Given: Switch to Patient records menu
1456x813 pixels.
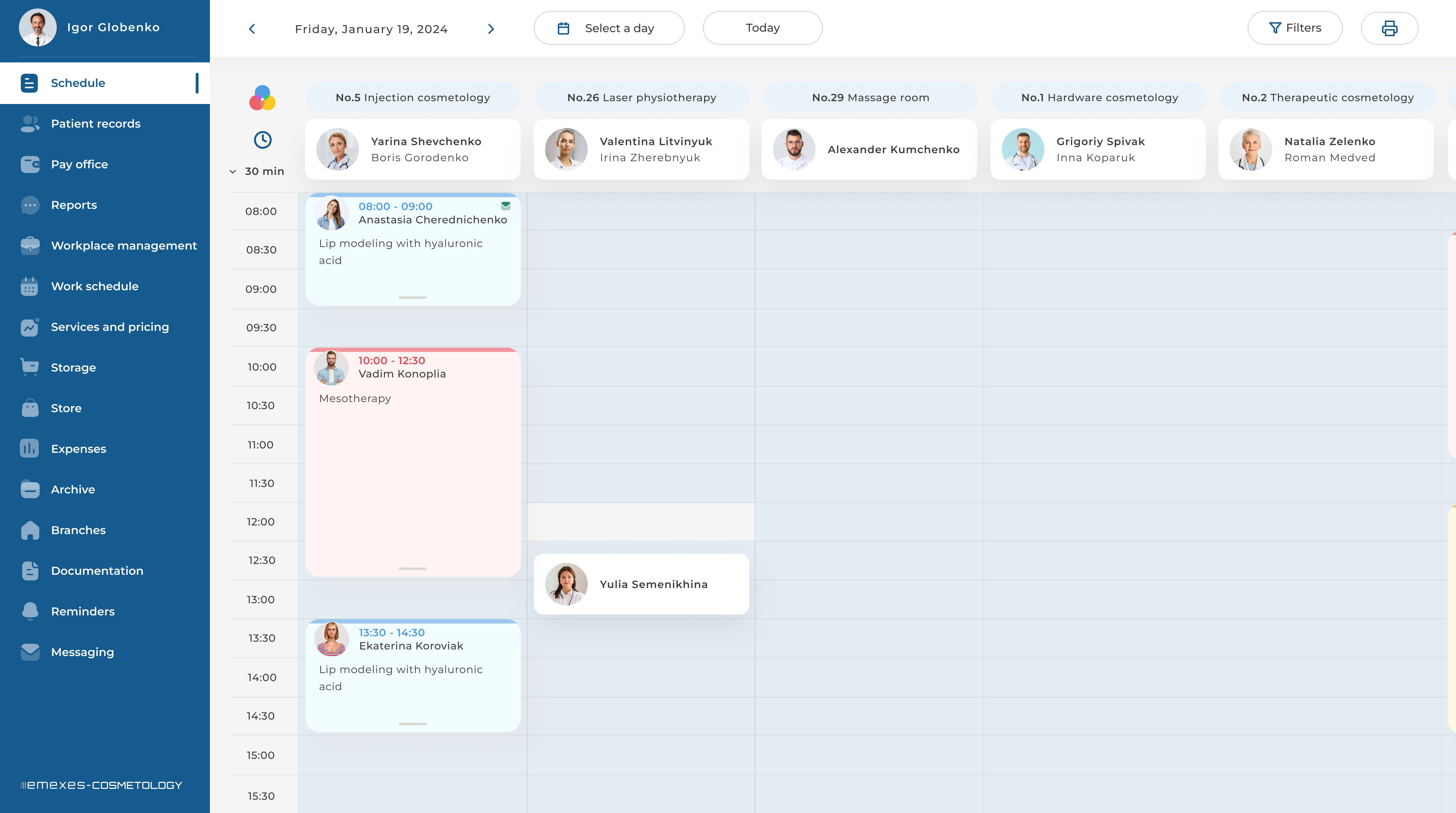Looking at the screenshot, I should [95, 124].
